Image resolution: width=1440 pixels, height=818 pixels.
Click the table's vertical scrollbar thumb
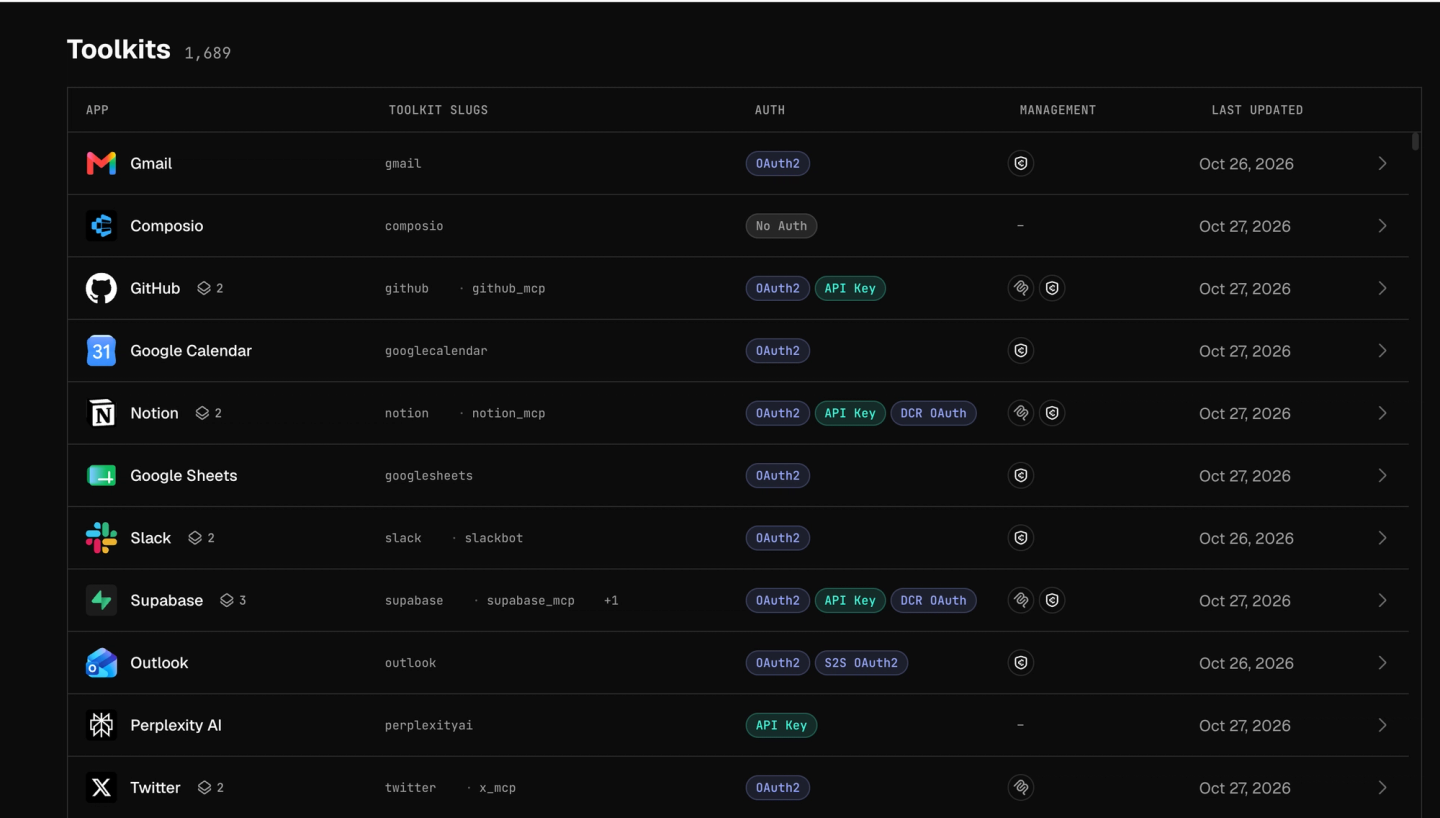coord(1415,141)
